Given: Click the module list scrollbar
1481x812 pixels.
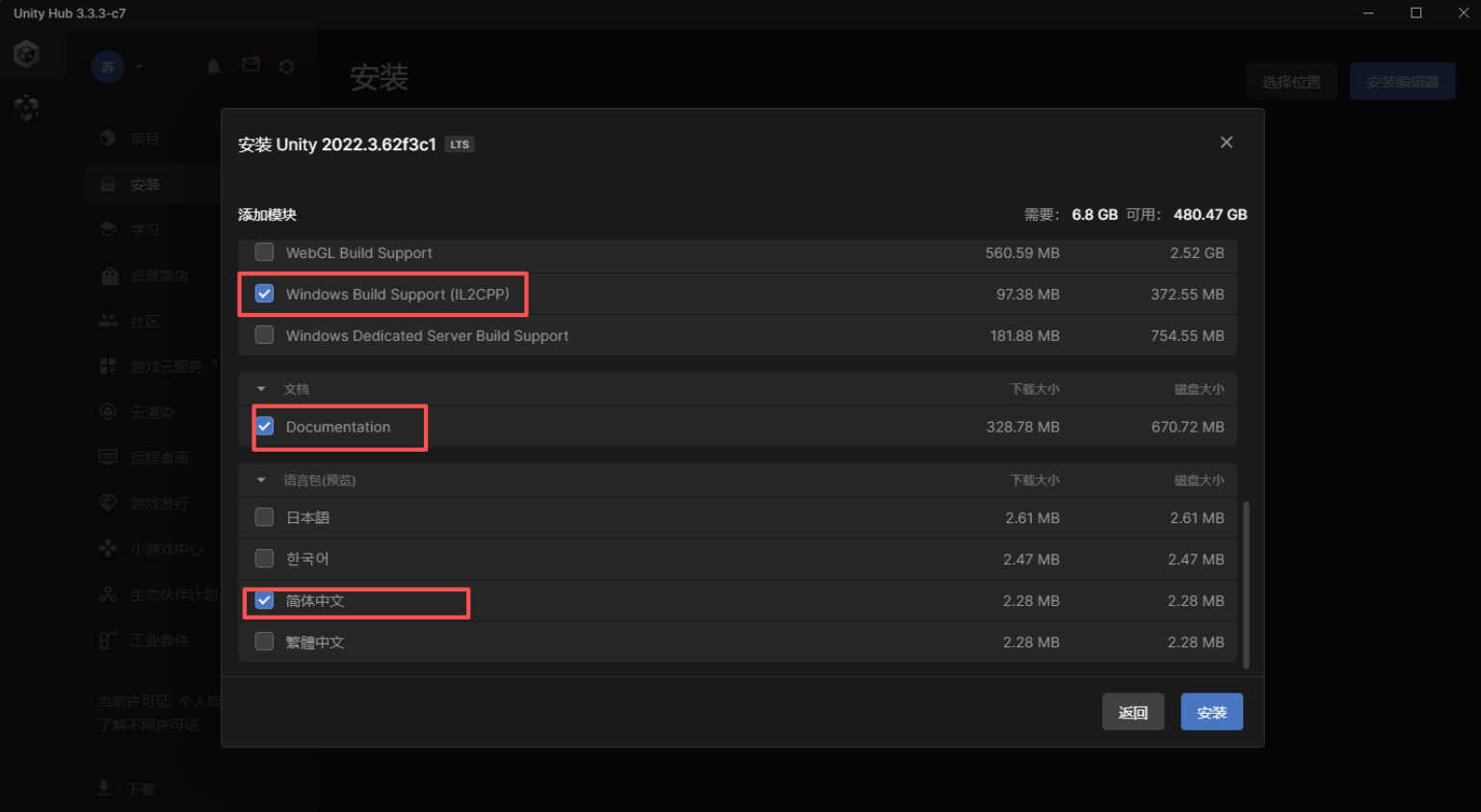Looking at the screenshot, I should click(1246, 584).
